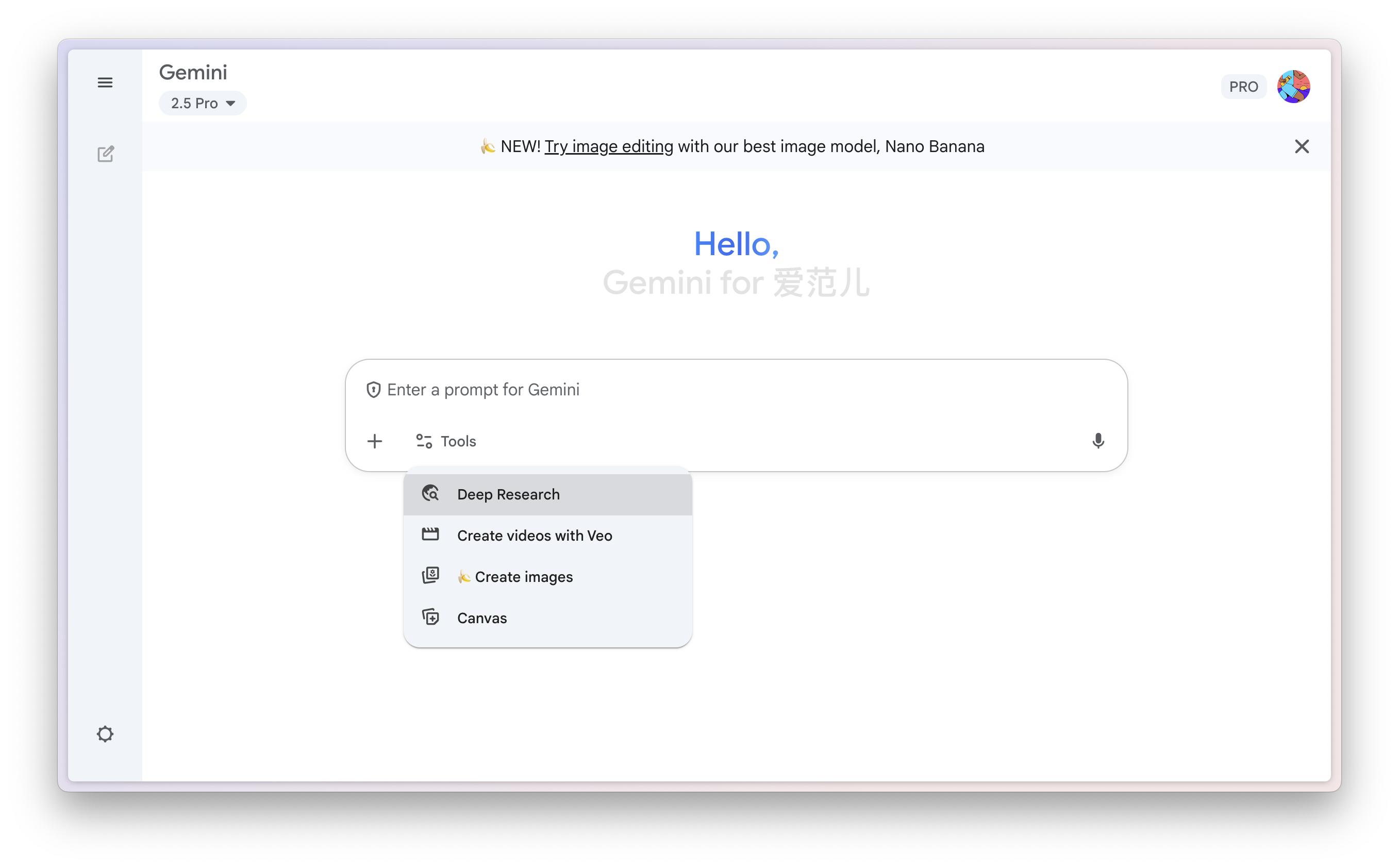Open the Try image editing link
Image resolution: width=1399 pixels, height=868 pixels.
(608, 146)
